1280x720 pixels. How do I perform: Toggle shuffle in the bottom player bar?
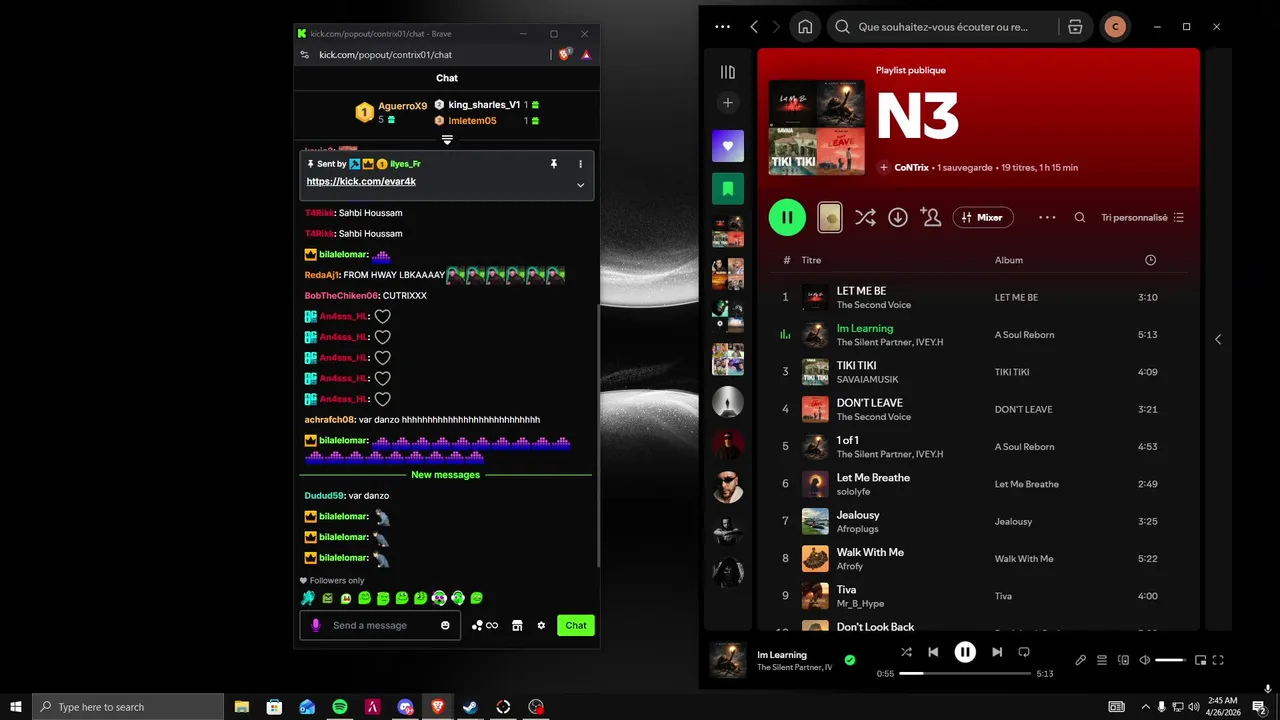click(906, 652)
